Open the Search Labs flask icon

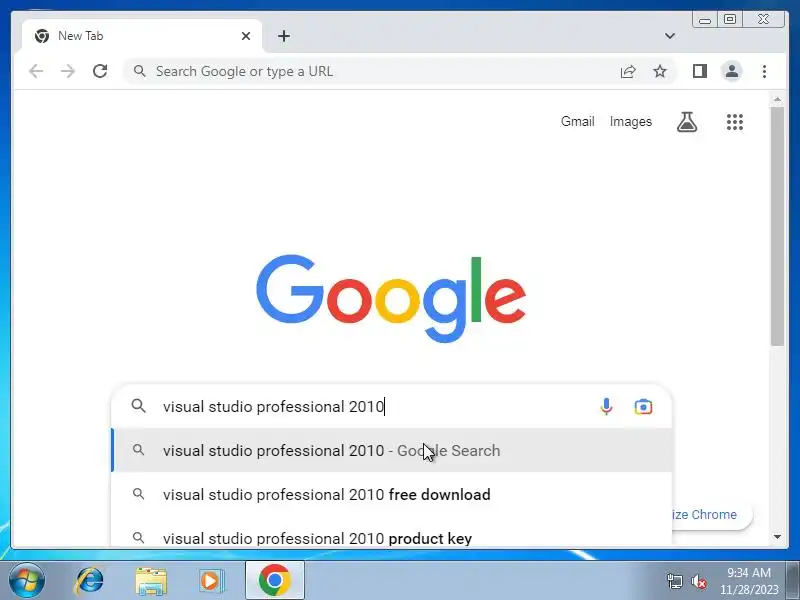[687, 122]
